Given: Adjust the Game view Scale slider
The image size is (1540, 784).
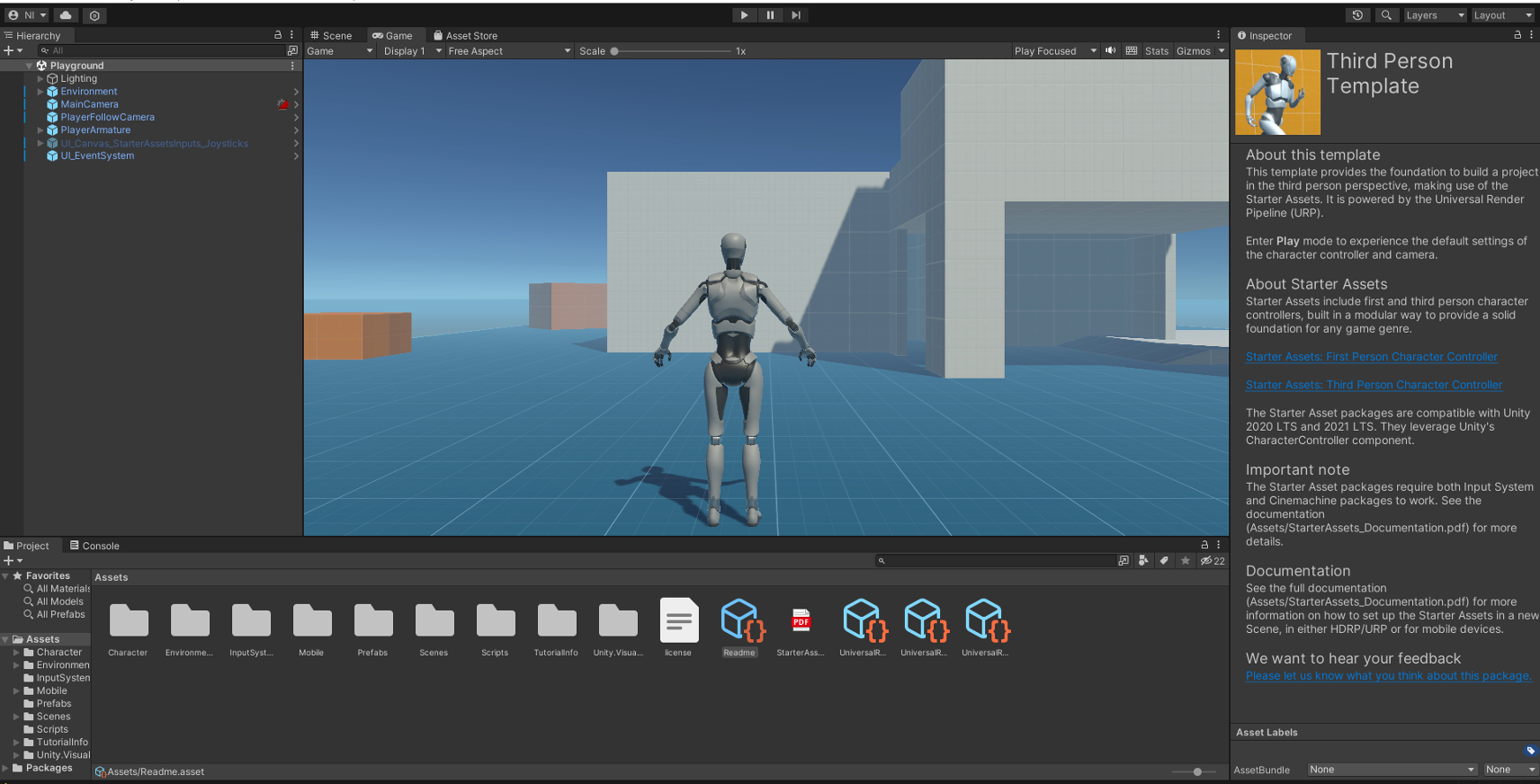Looking at the screenshot, I should click(x=670, y=51).
